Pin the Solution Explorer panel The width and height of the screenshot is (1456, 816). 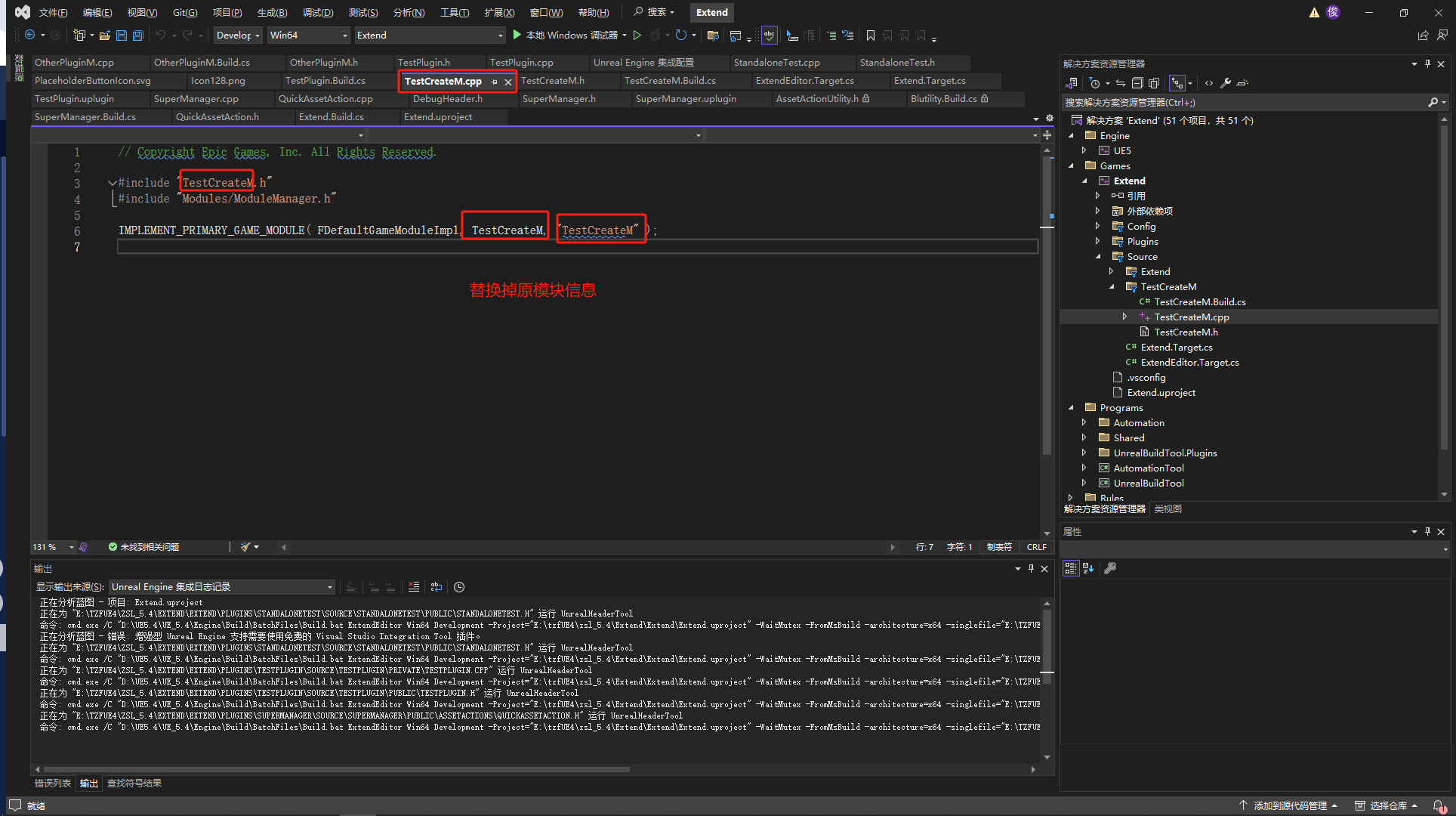pos(1427,64)
